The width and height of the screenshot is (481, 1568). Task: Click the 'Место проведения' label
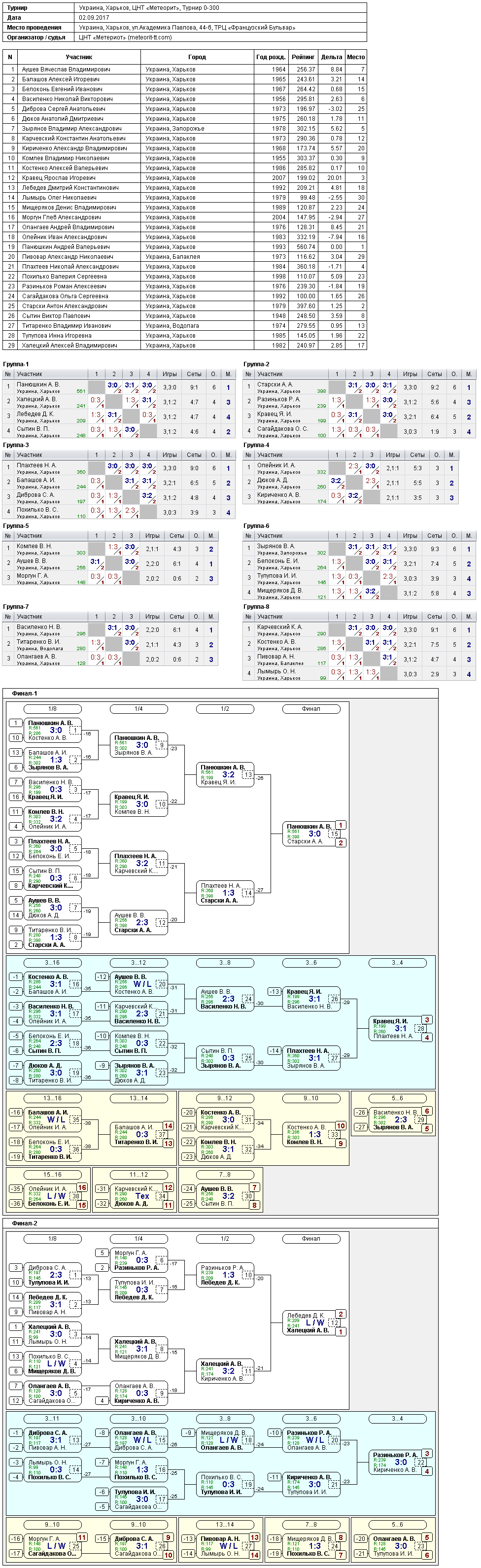coord(34,28)
